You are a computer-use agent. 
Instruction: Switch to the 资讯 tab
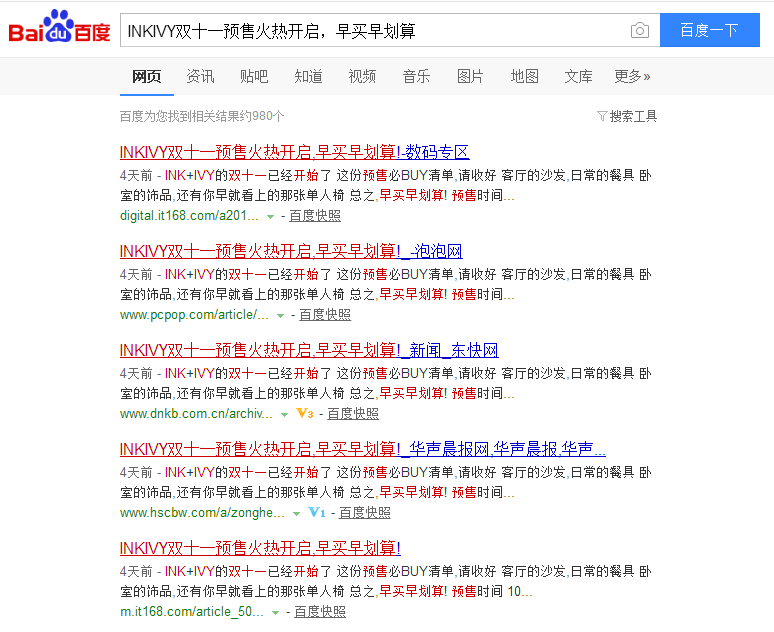(200, 77)
